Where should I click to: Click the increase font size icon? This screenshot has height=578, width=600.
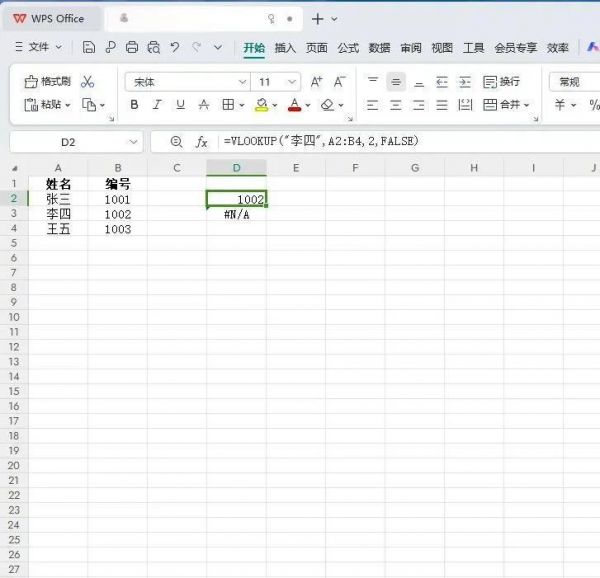tap(317, 82)
